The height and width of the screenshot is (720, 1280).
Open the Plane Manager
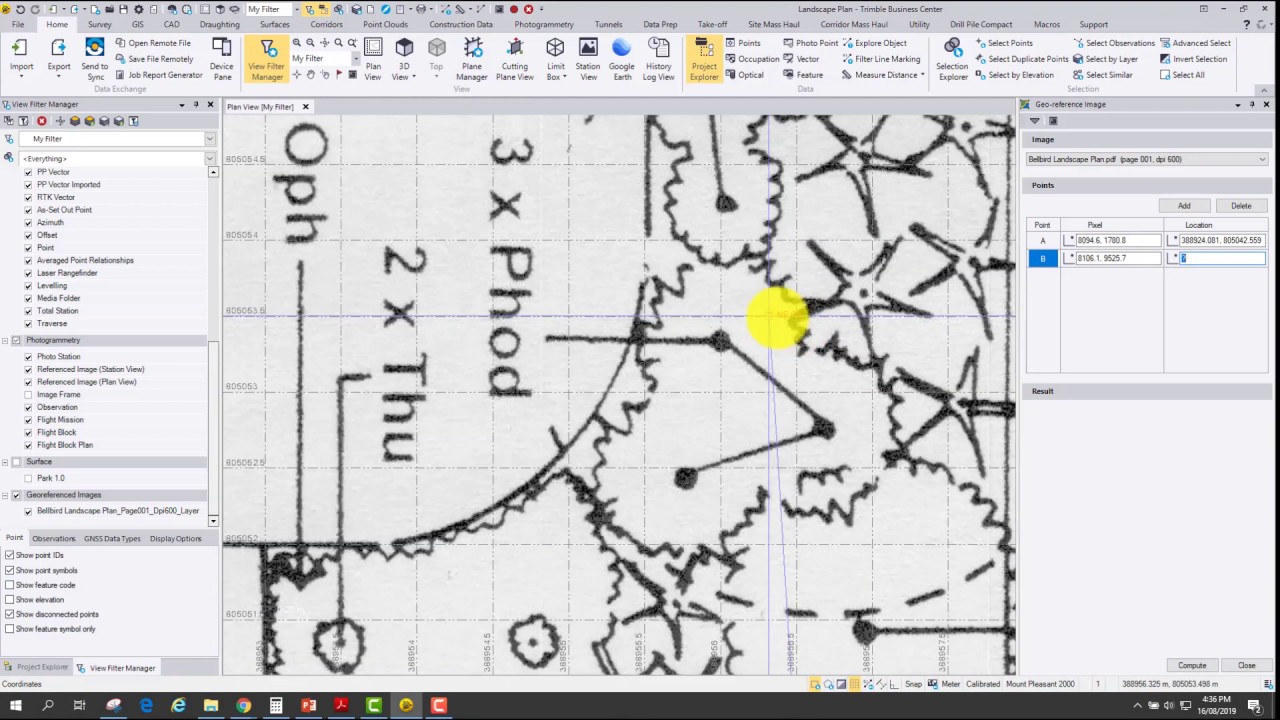[472, 59]
